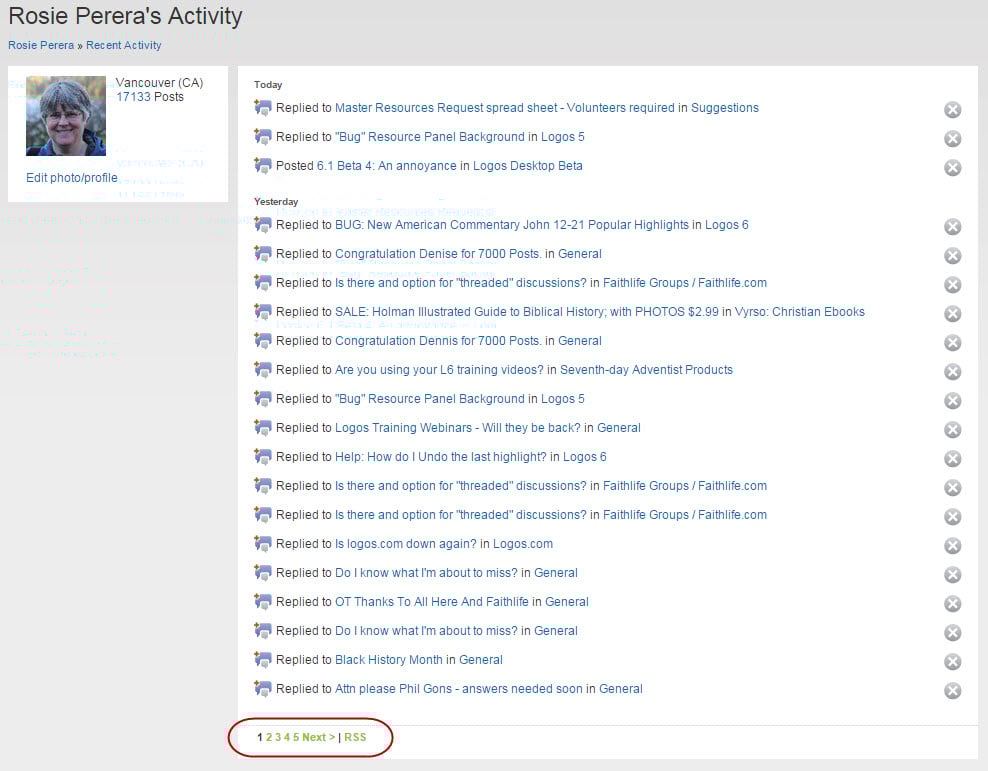Open the Logos Desktop Beta forum link
The width and height of the screenshot is (988, 771).
coord(527,166)
